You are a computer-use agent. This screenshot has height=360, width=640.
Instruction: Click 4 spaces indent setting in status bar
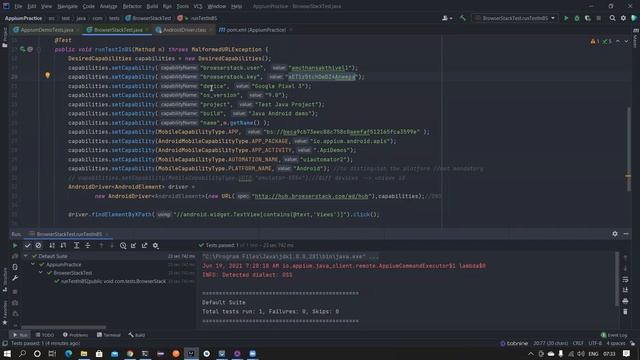pos(616,343)
